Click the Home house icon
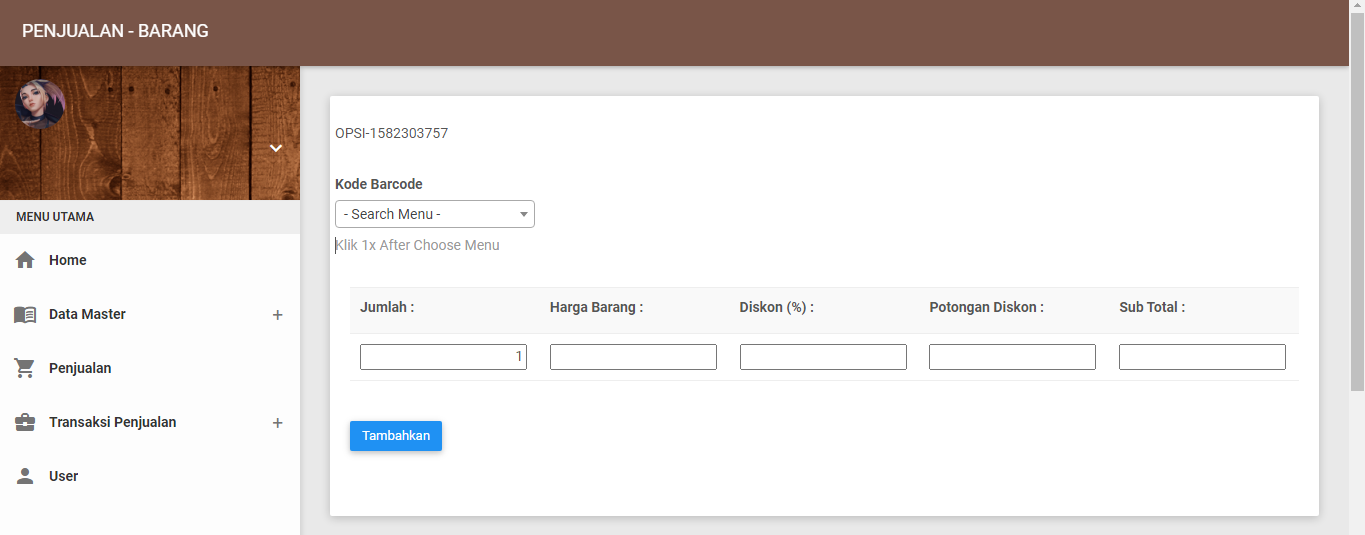Image resolution: width=1365 pixels, height=535 pixels. 25,260
